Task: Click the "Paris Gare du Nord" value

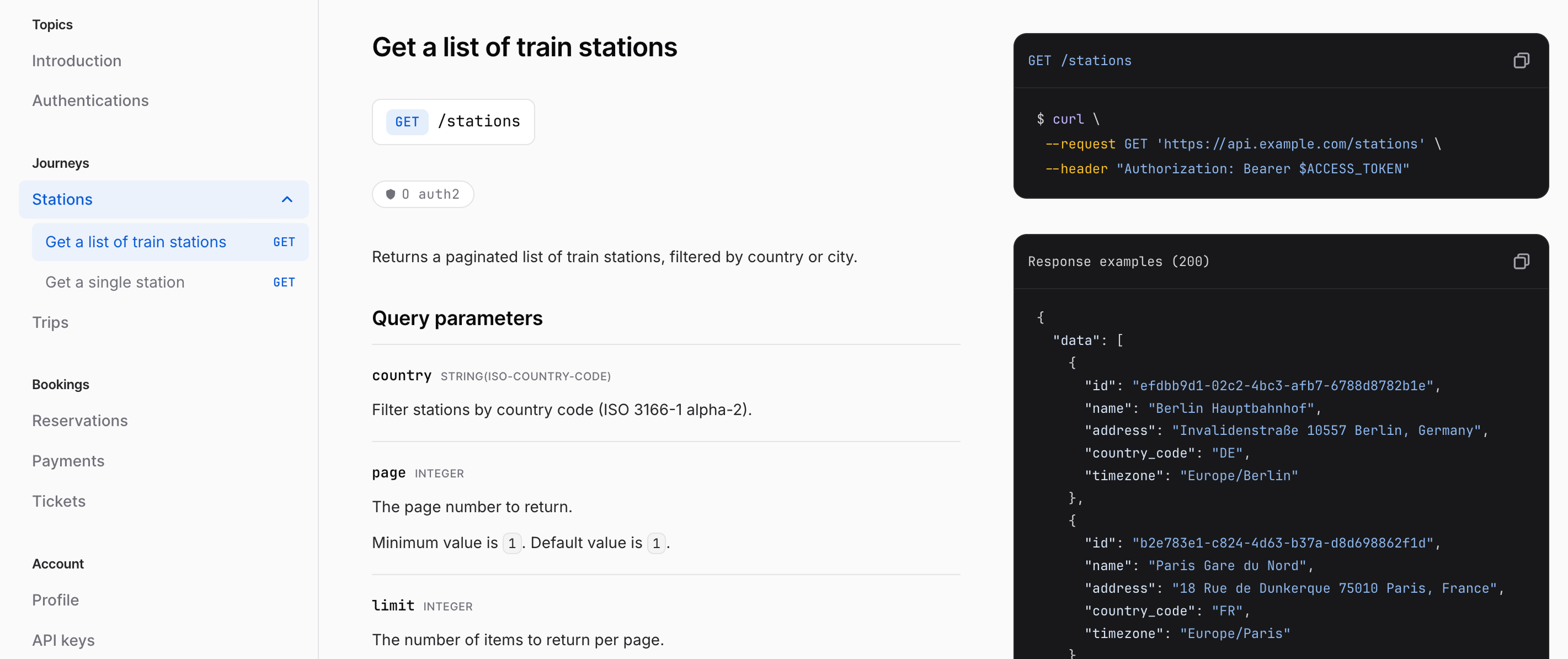Action: [x=1227, y=565]
